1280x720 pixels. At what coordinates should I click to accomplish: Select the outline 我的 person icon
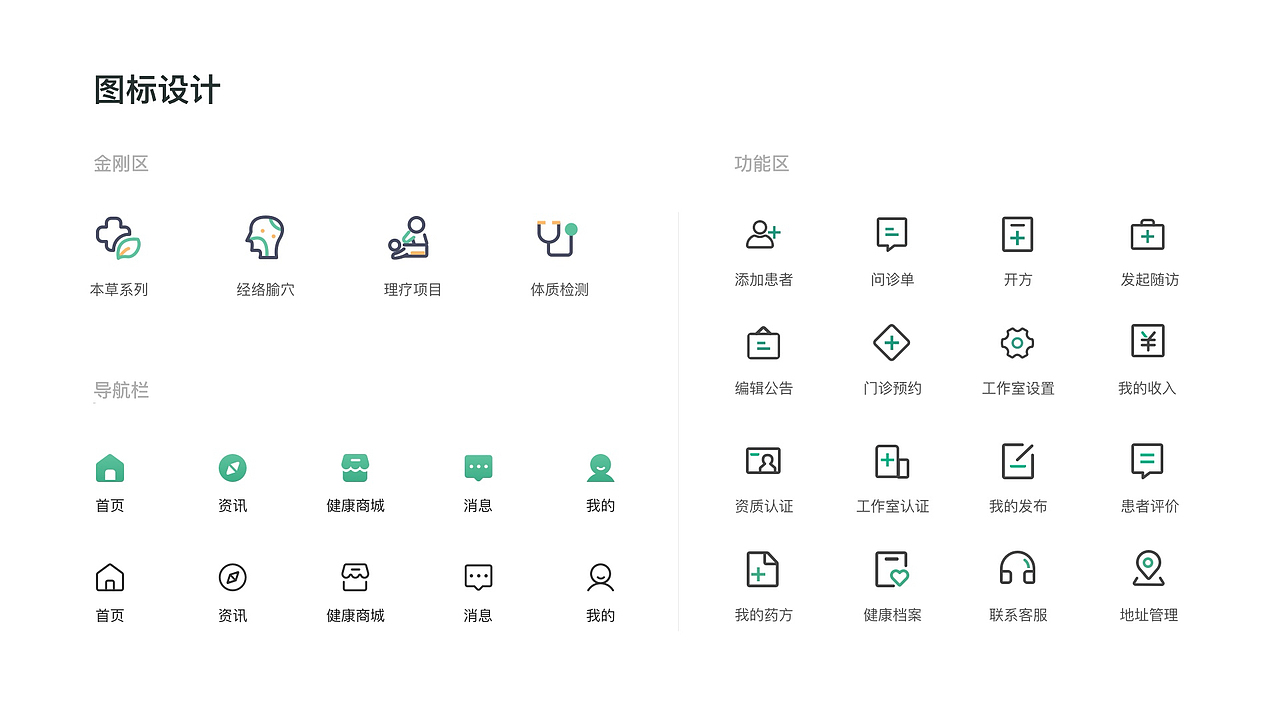click(x=600, y=577)
